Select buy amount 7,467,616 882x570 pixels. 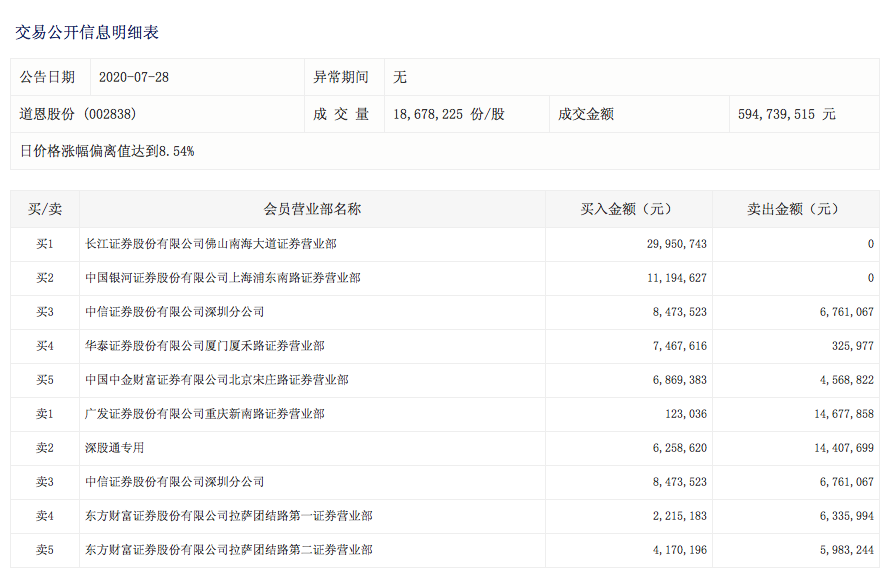pyautogui.click(x=680, y=346)
